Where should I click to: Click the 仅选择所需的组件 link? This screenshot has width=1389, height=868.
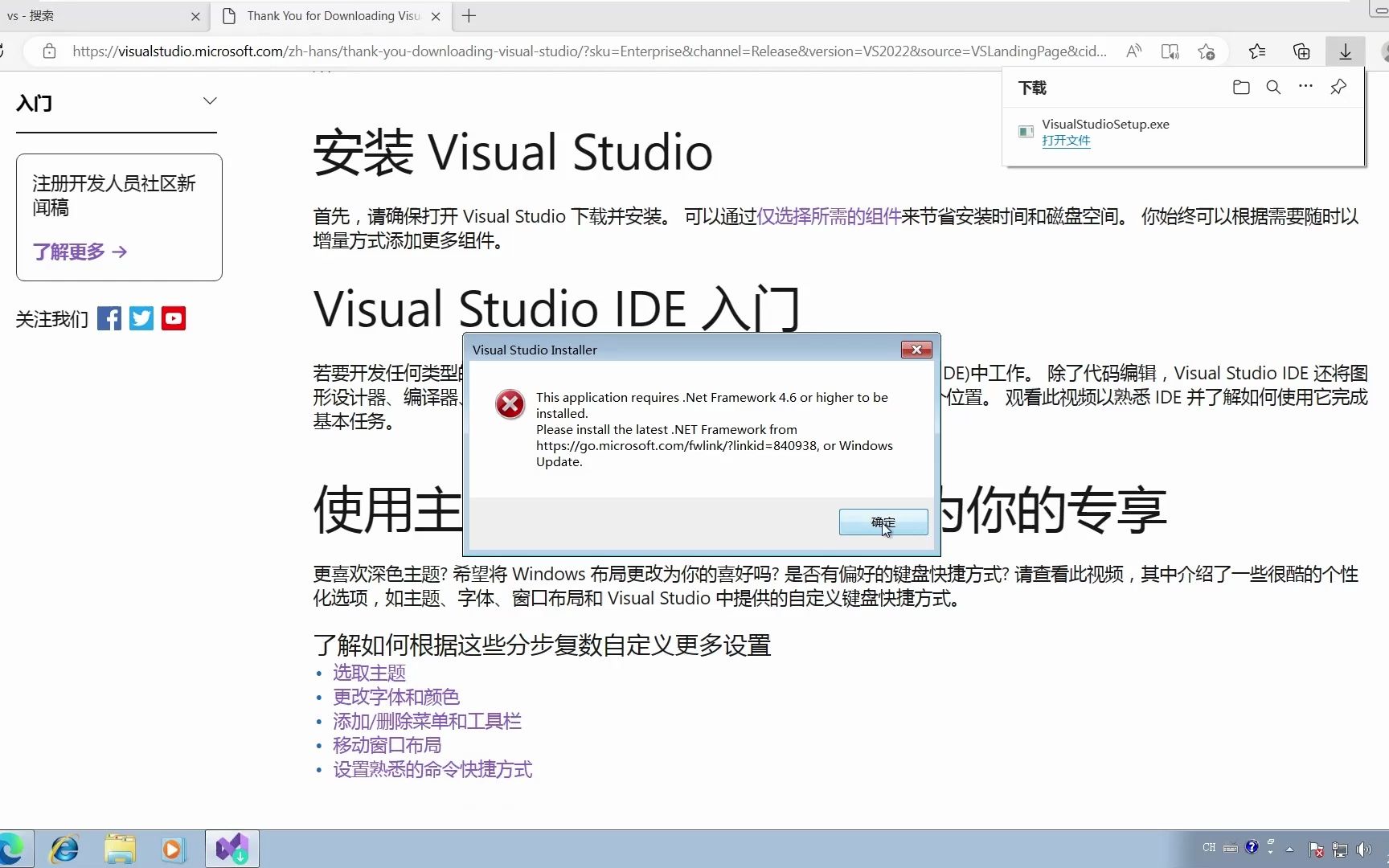[829, 216]
